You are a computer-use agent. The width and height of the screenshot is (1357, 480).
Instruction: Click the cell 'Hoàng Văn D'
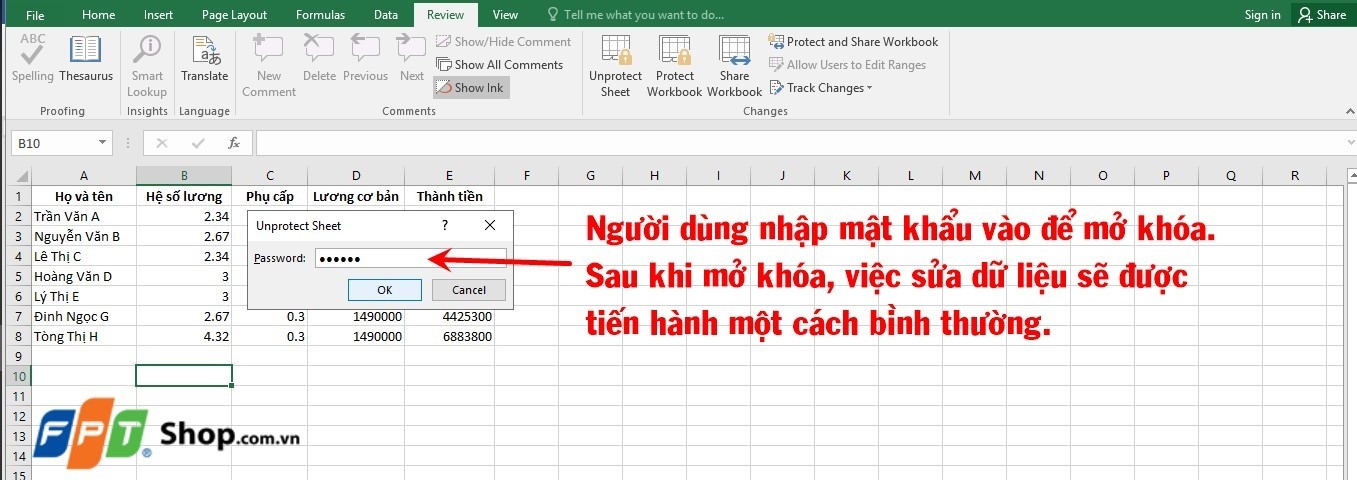click(83, 276)
